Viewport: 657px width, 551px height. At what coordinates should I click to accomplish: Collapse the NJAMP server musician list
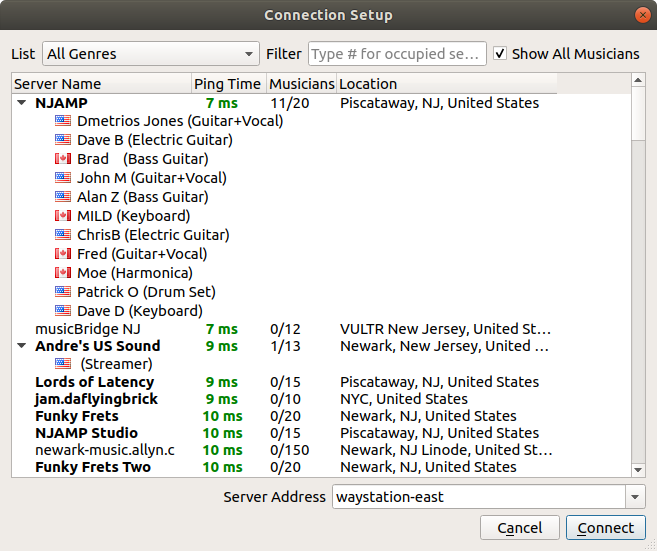coord(22,103)
